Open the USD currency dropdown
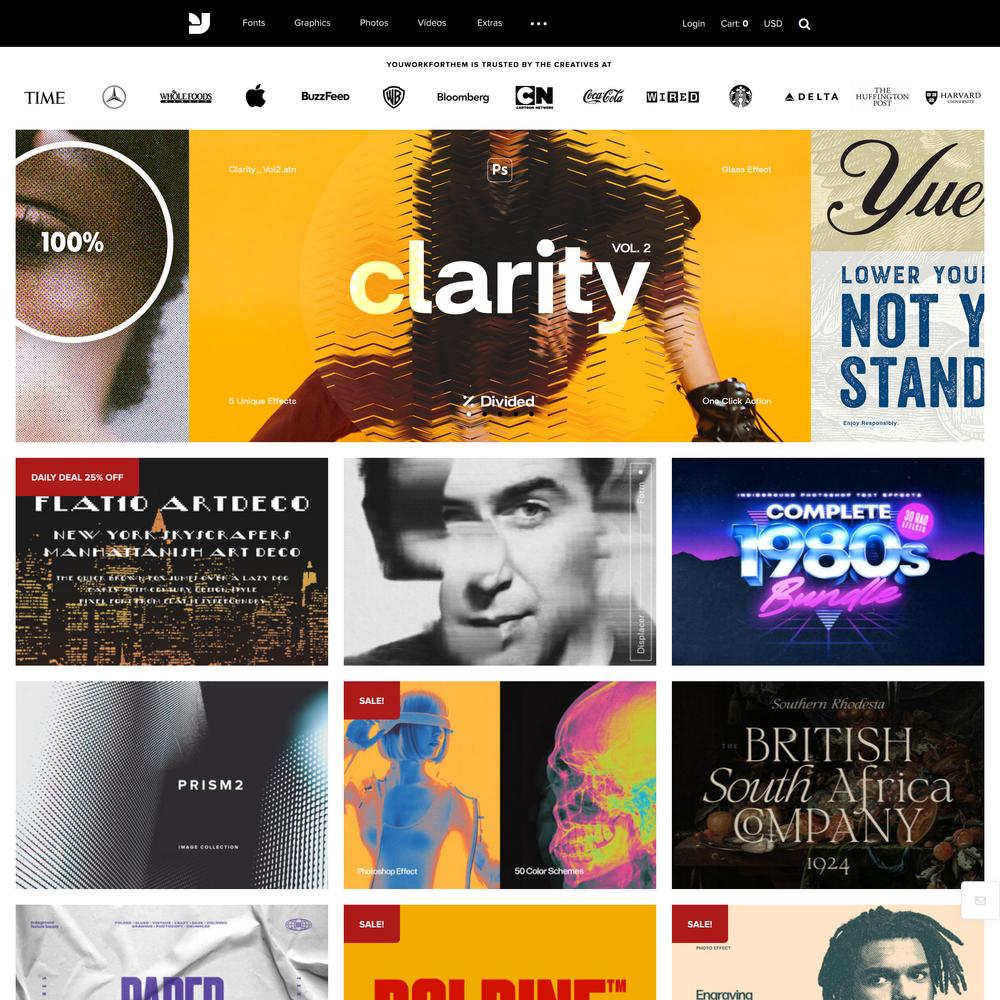The image size is (1000, 1000). coord(772,24)
